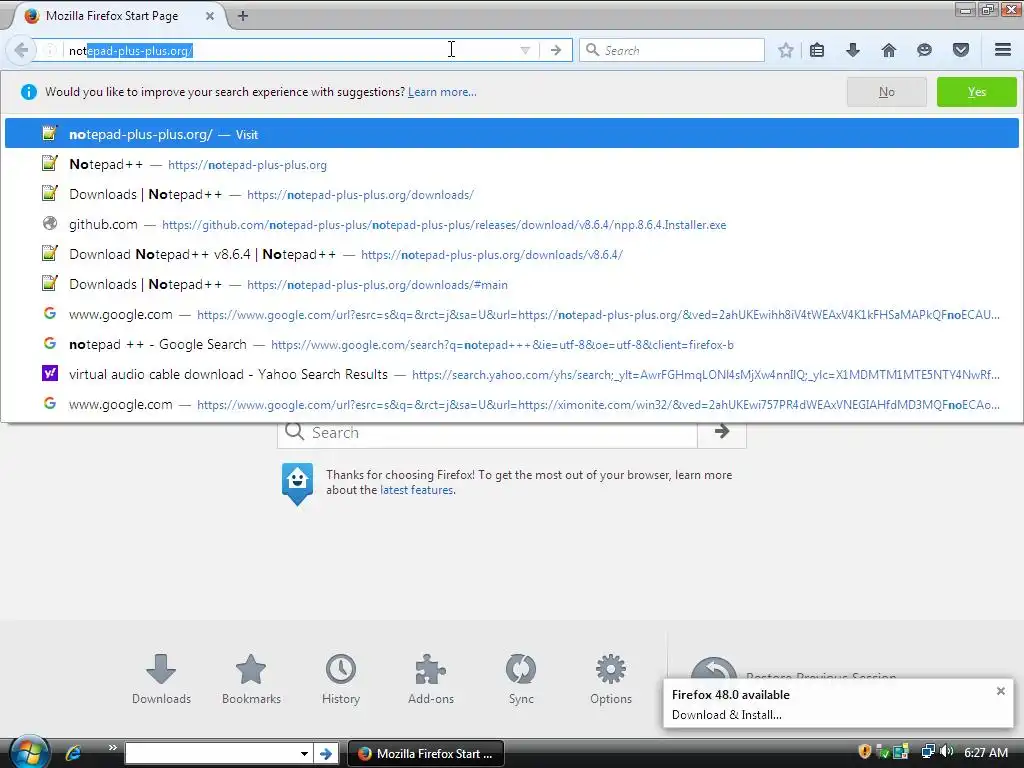The image size is (1024, 768).
Task: Select Download Notepad++ v8.6.4 suggestion
Action: coord(511,255)
